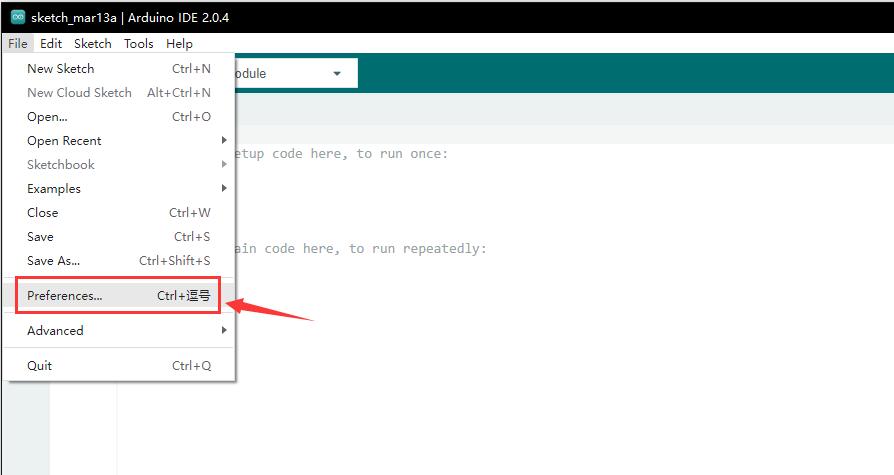This screenshot has height=475, width=894.
Task: Expand the Examples submenu arrow
Action: pyautogui.click(x=224, y=189)
